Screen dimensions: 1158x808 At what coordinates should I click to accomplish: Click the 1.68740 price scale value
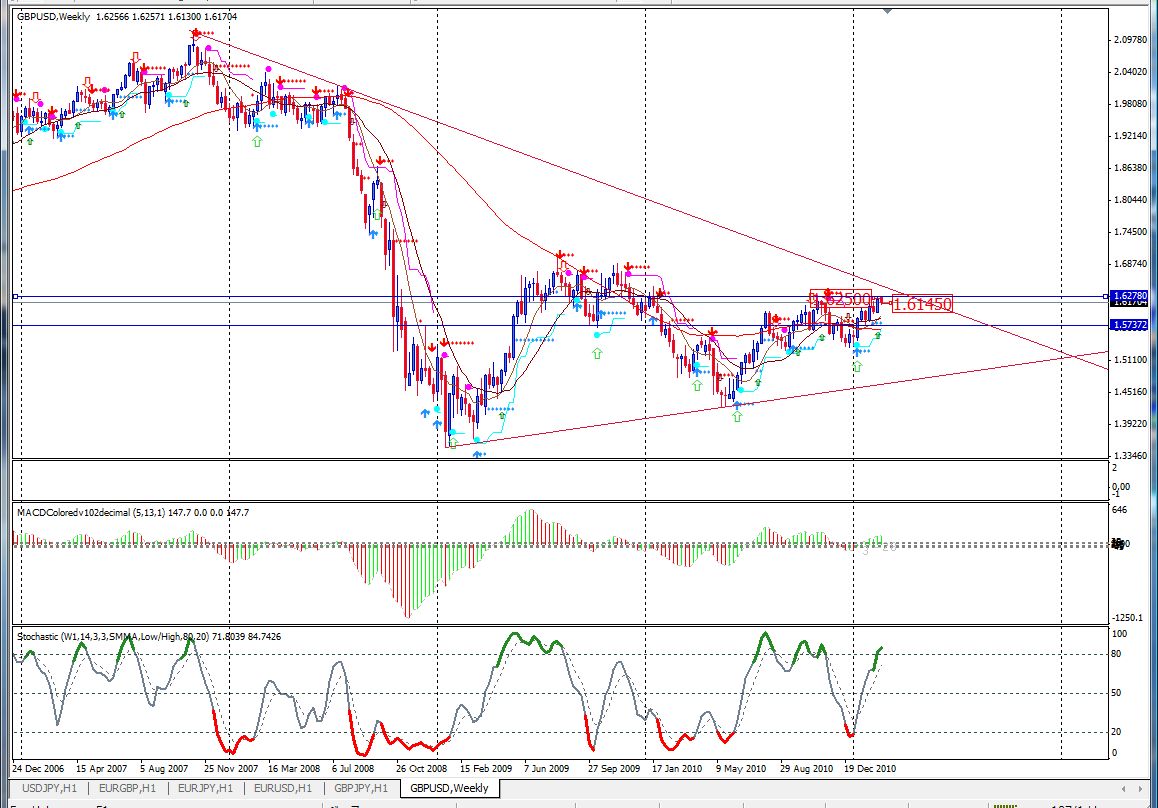point(1130,264)
